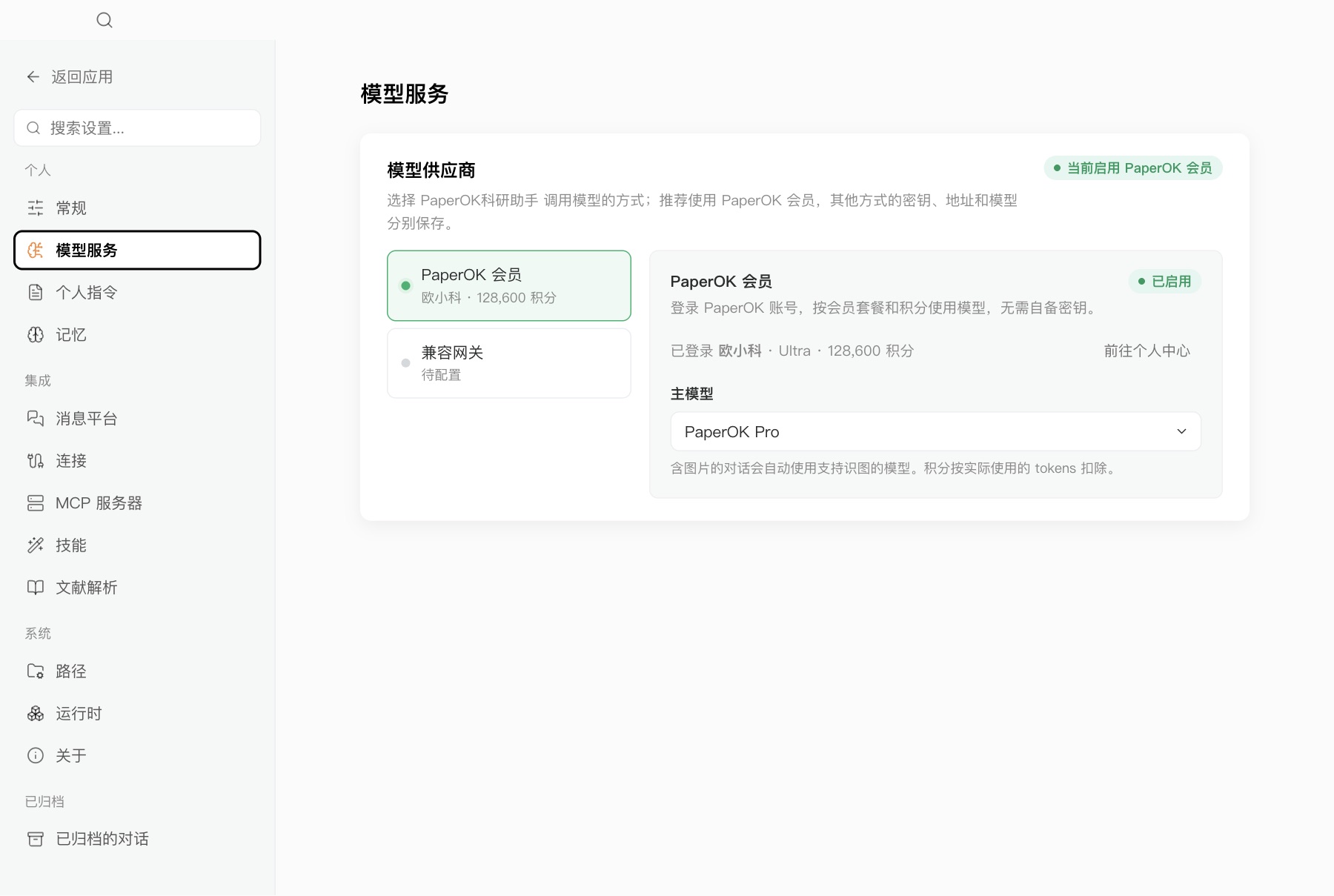Focus the 搜索设置 search field

tap(137, 128)
